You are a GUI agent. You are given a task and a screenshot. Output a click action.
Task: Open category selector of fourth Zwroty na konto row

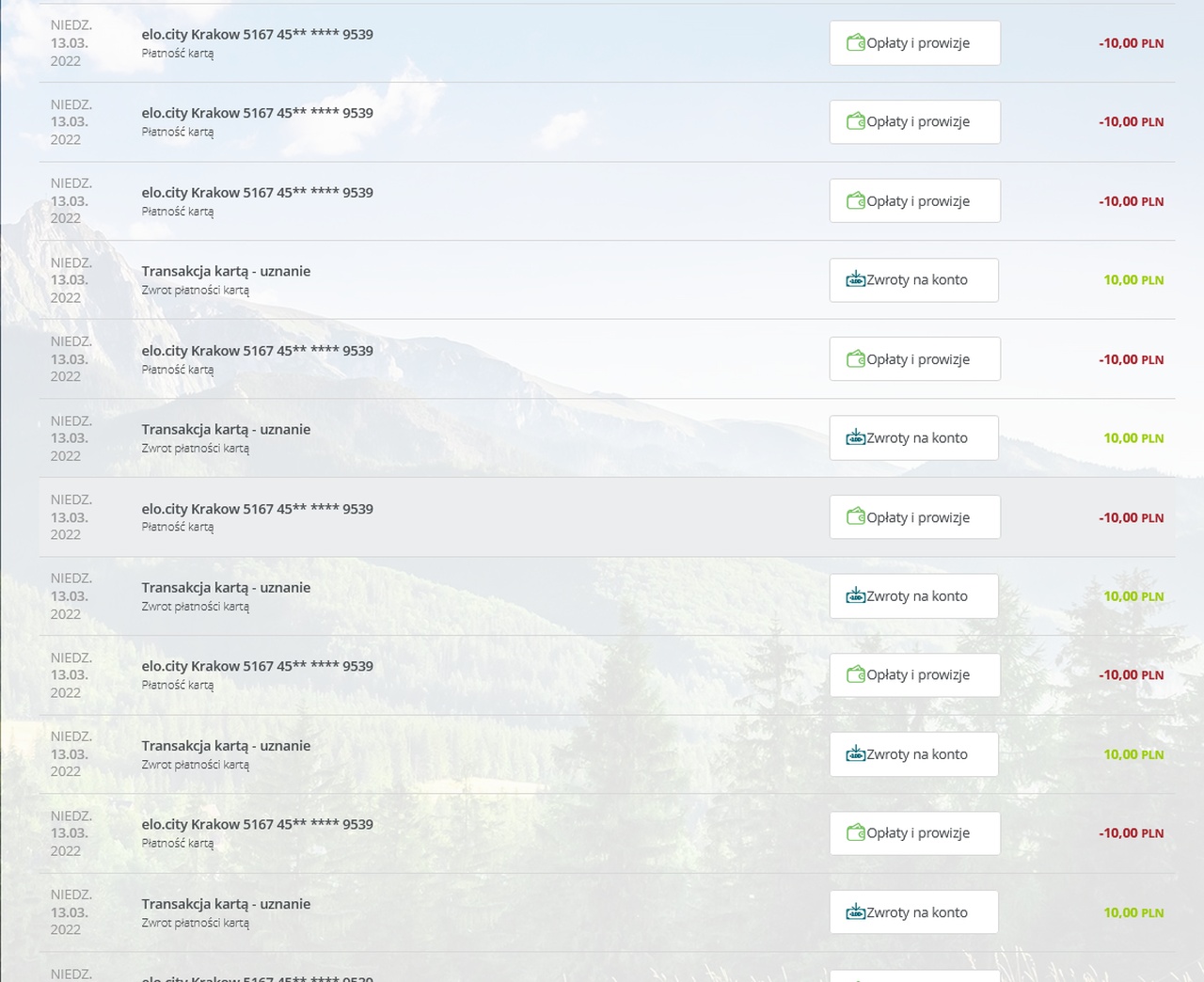913,754
